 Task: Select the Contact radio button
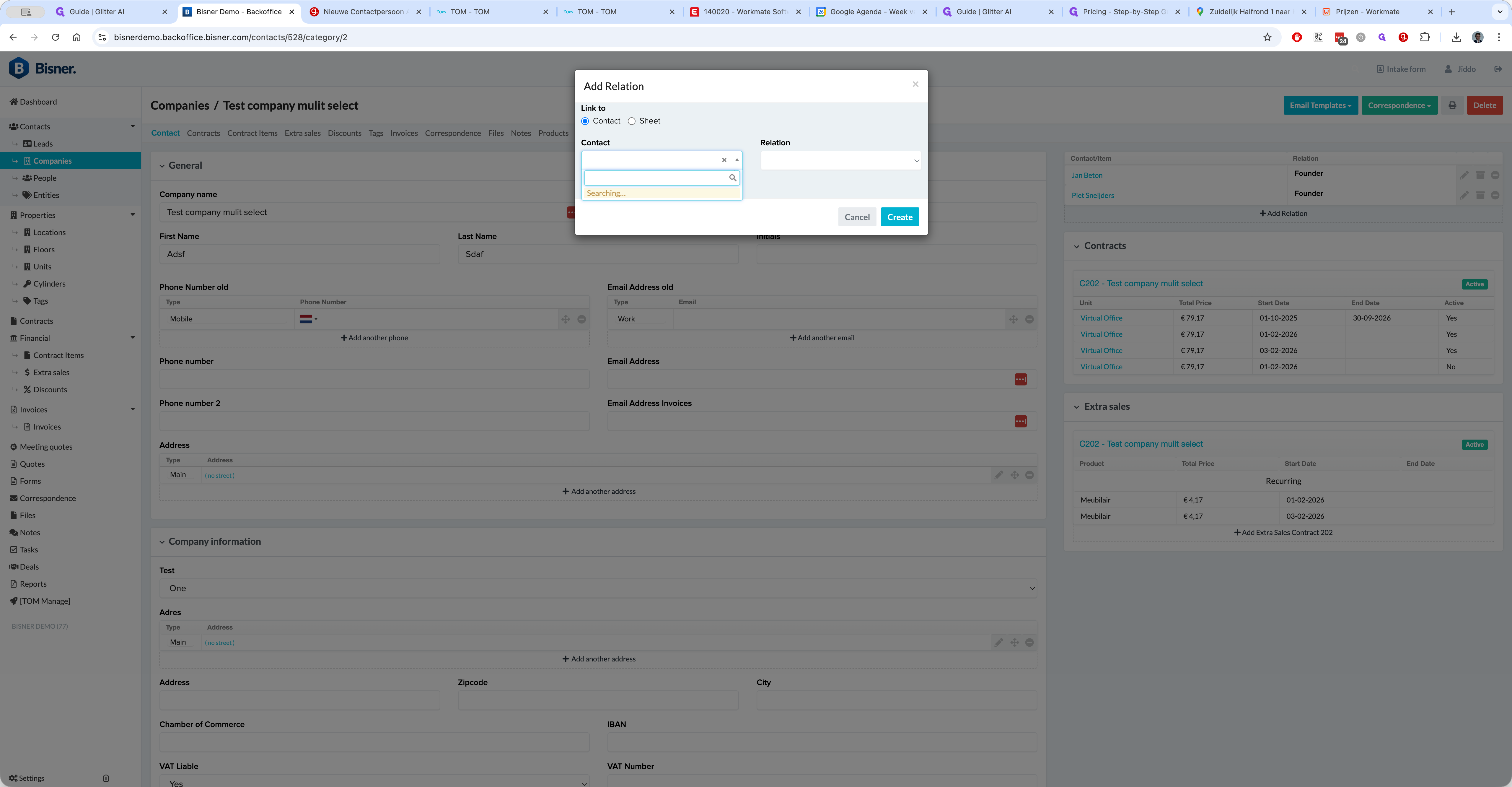point(585,121)
